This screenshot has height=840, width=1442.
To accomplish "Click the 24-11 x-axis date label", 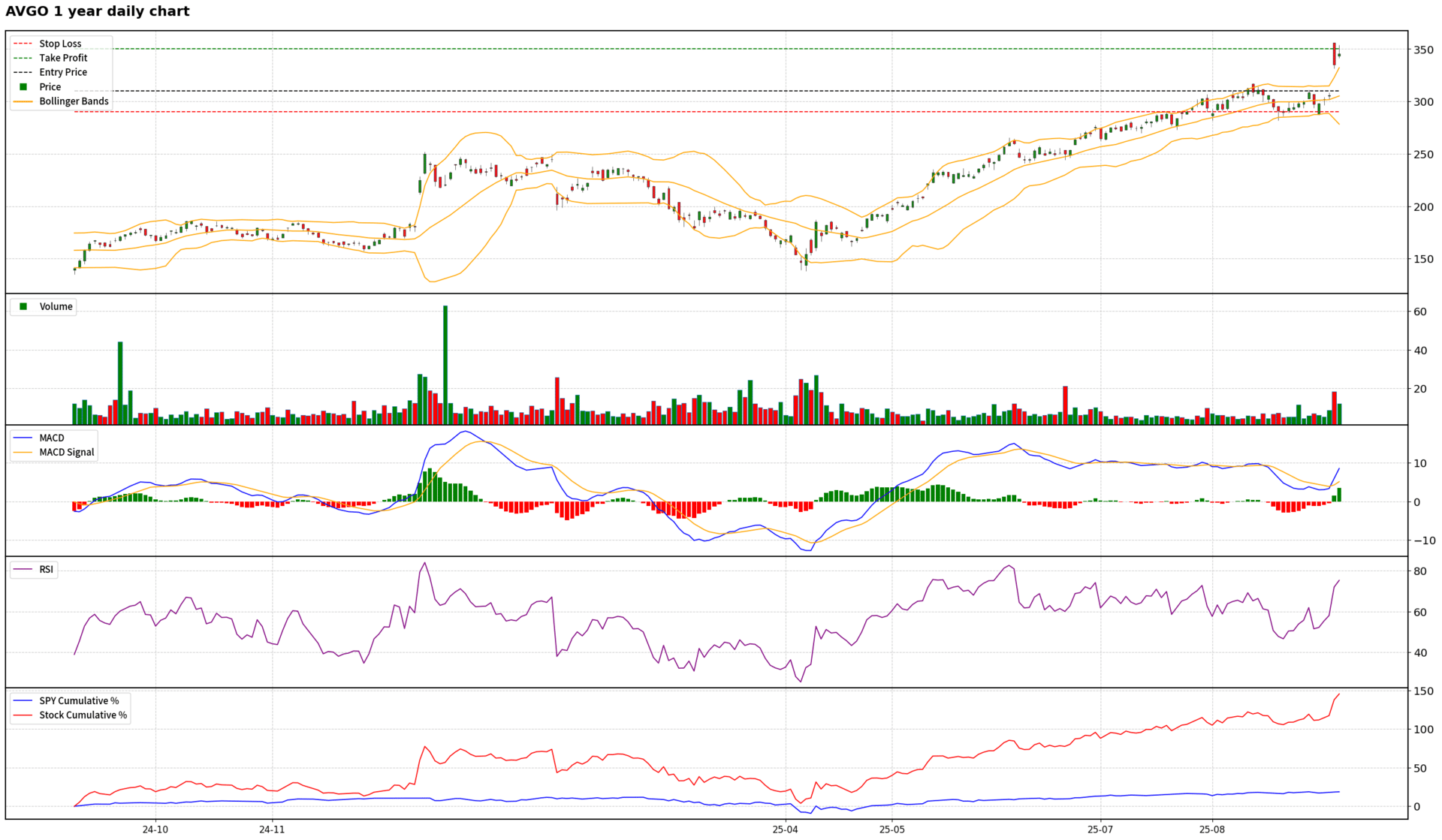I will click(272, 829).
